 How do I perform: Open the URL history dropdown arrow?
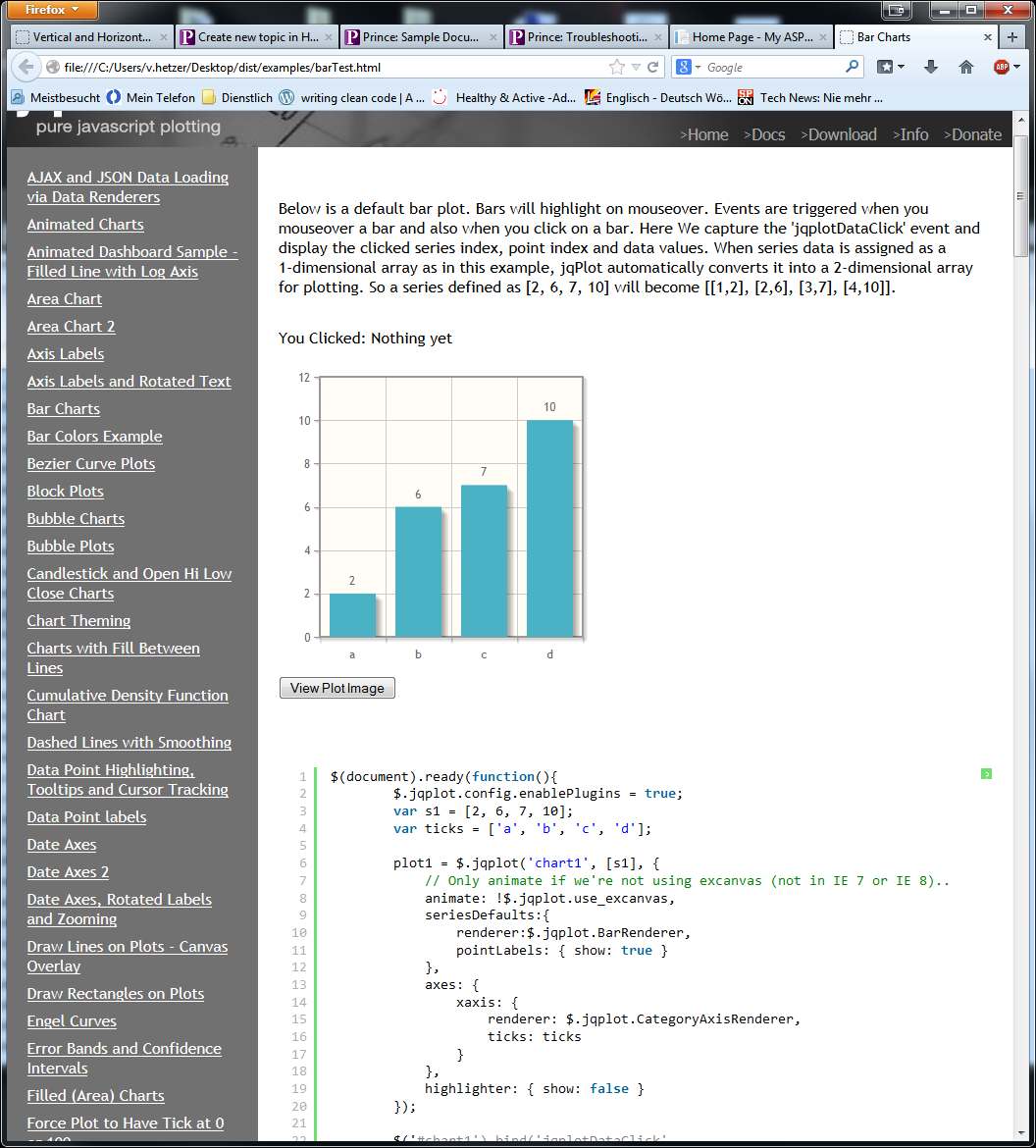635,67
